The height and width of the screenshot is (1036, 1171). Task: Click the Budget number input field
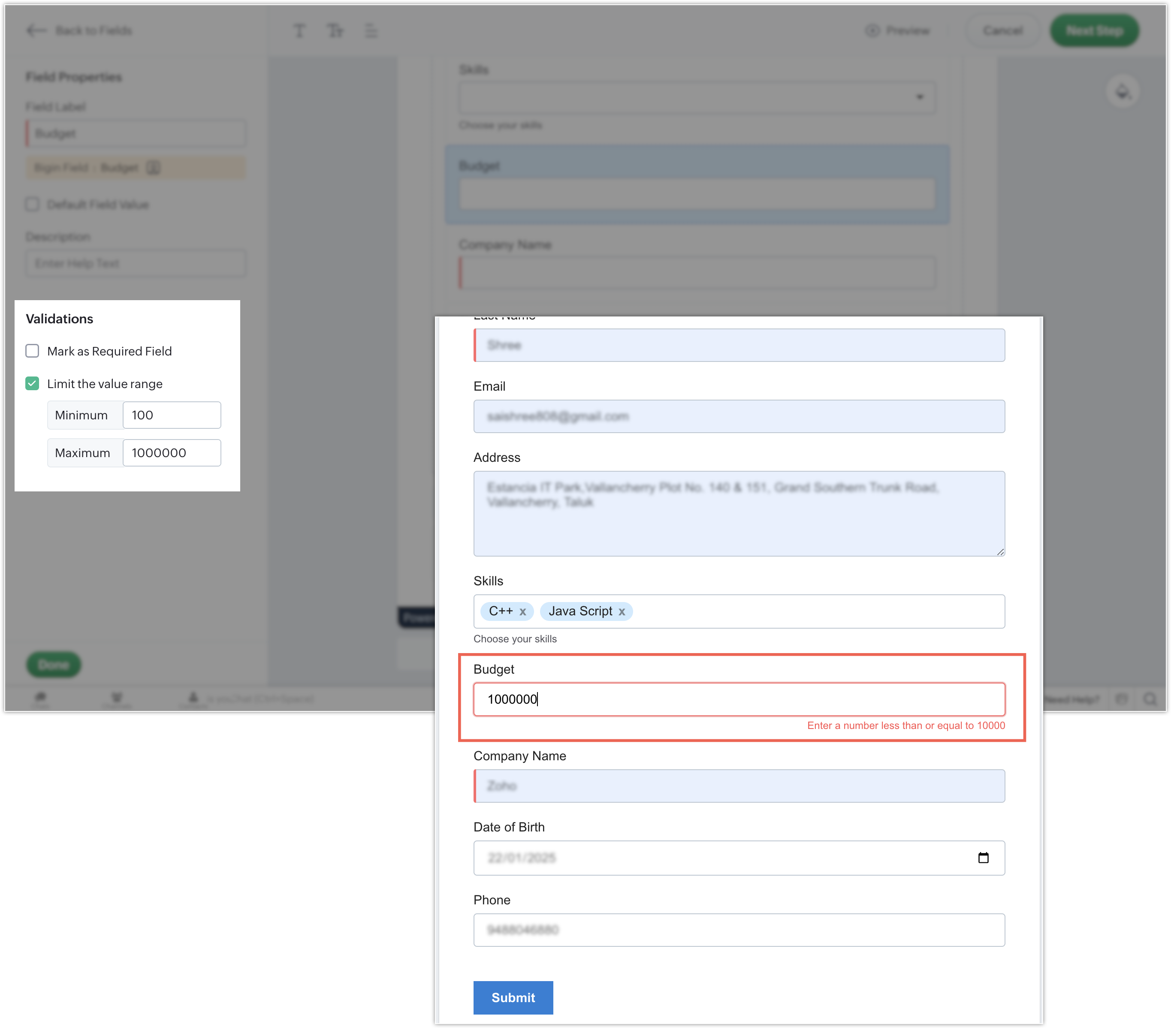tap(739, 699)
